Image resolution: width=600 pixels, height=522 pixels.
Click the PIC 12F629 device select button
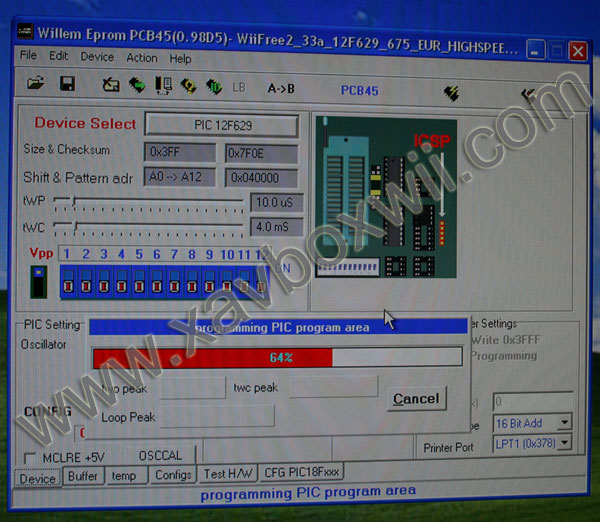tap(222, 125)
